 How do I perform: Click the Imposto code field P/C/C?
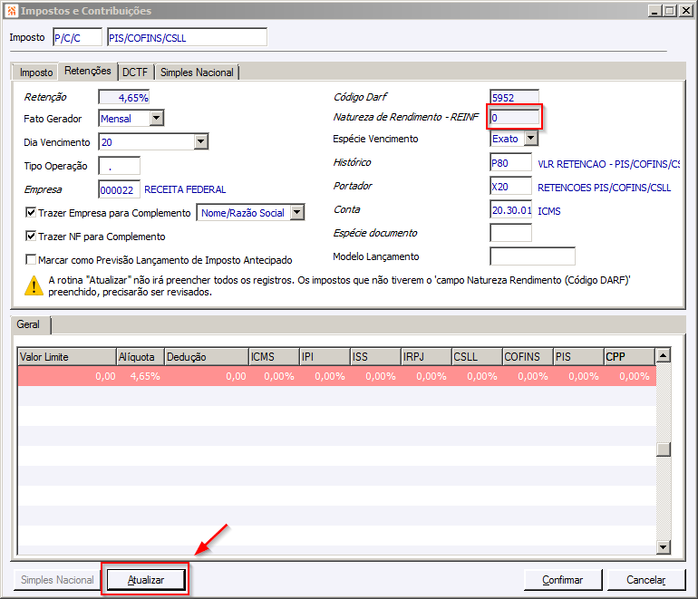click(x=77, y=37)
